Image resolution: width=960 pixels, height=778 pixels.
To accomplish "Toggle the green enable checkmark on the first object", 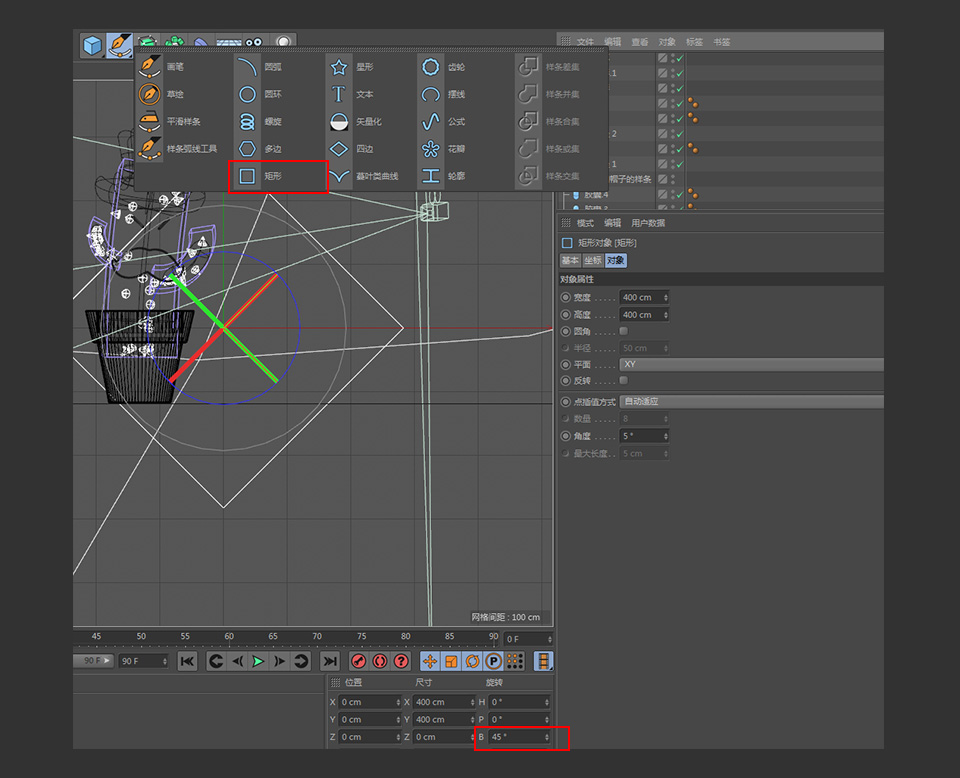I will click(680, 57).
